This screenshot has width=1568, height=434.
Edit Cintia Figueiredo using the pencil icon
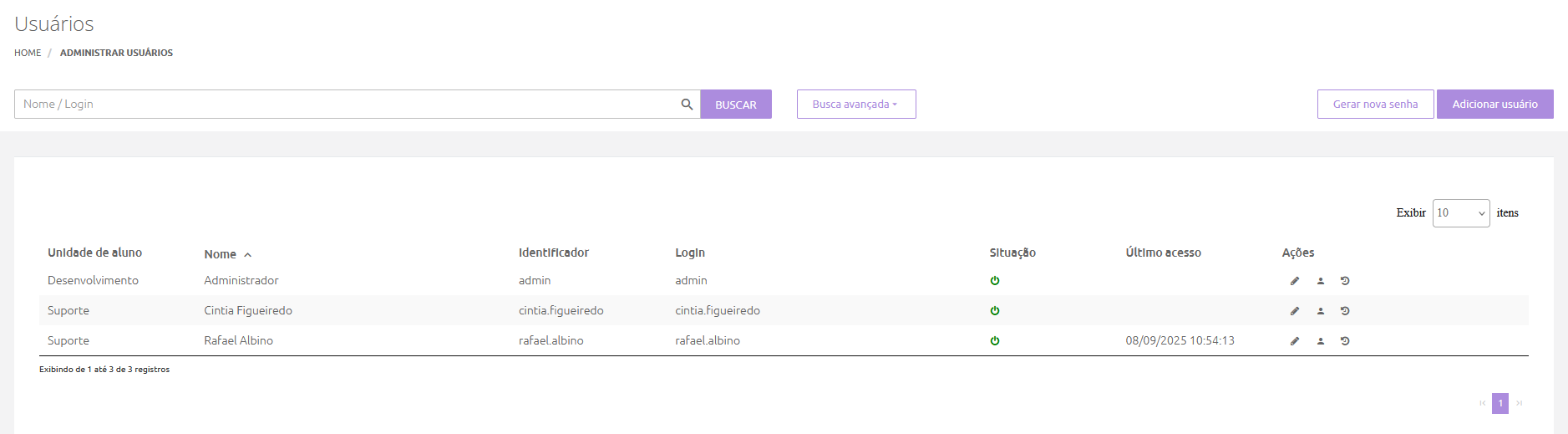(x=1295, y=311)
